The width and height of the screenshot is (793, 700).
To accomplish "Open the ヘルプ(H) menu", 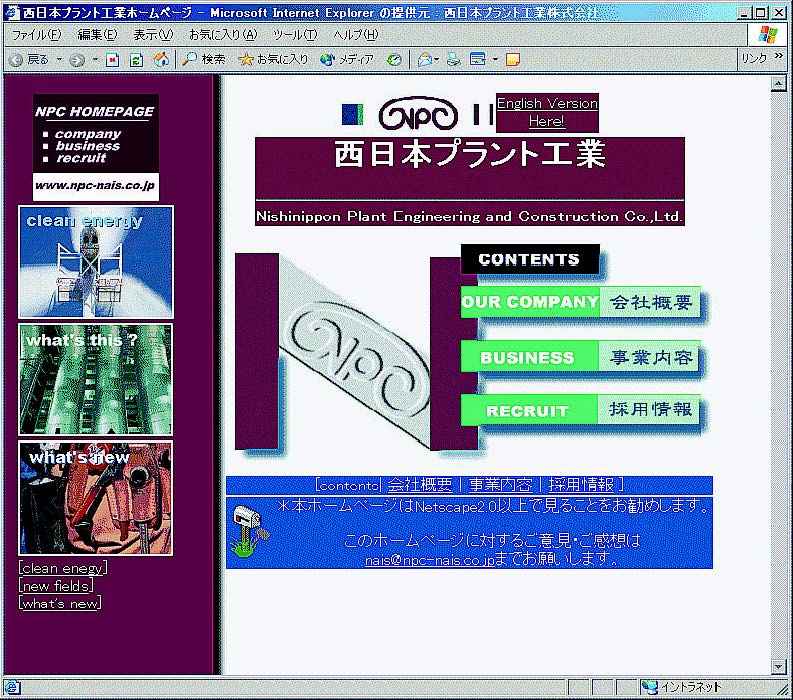I will [x=356, y=35].
